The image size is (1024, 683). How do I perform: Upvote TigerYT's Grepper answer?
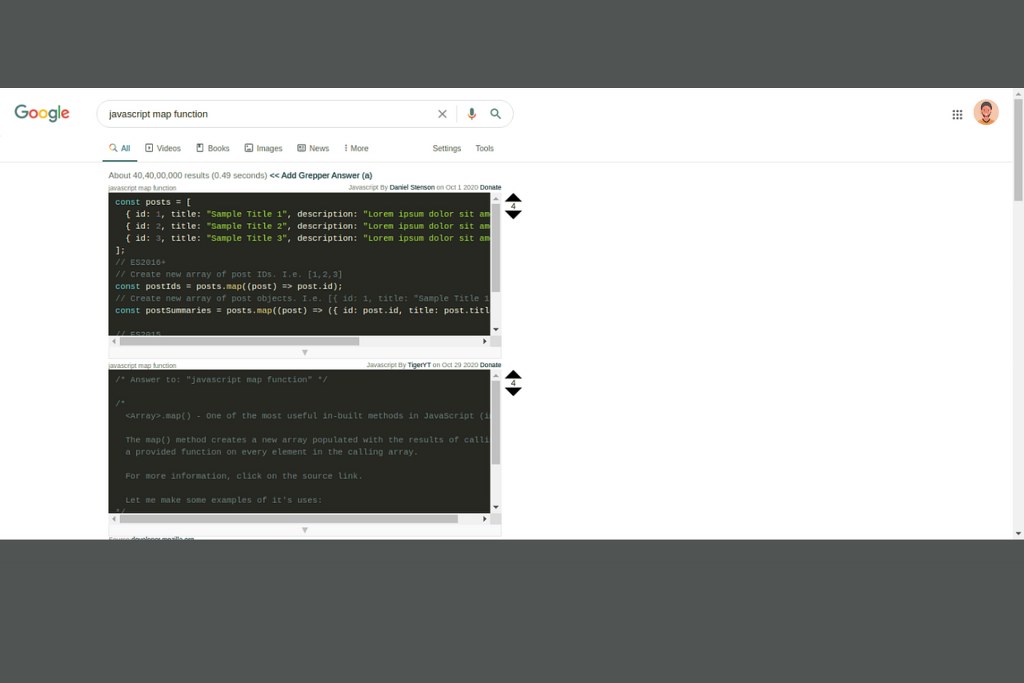513,374
